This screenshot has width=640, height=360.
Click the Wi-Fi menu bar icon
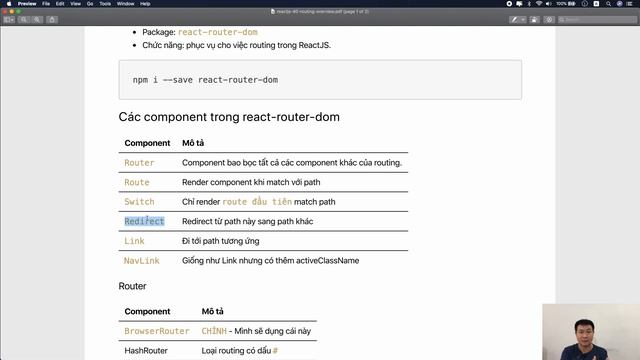pos(539,4)
